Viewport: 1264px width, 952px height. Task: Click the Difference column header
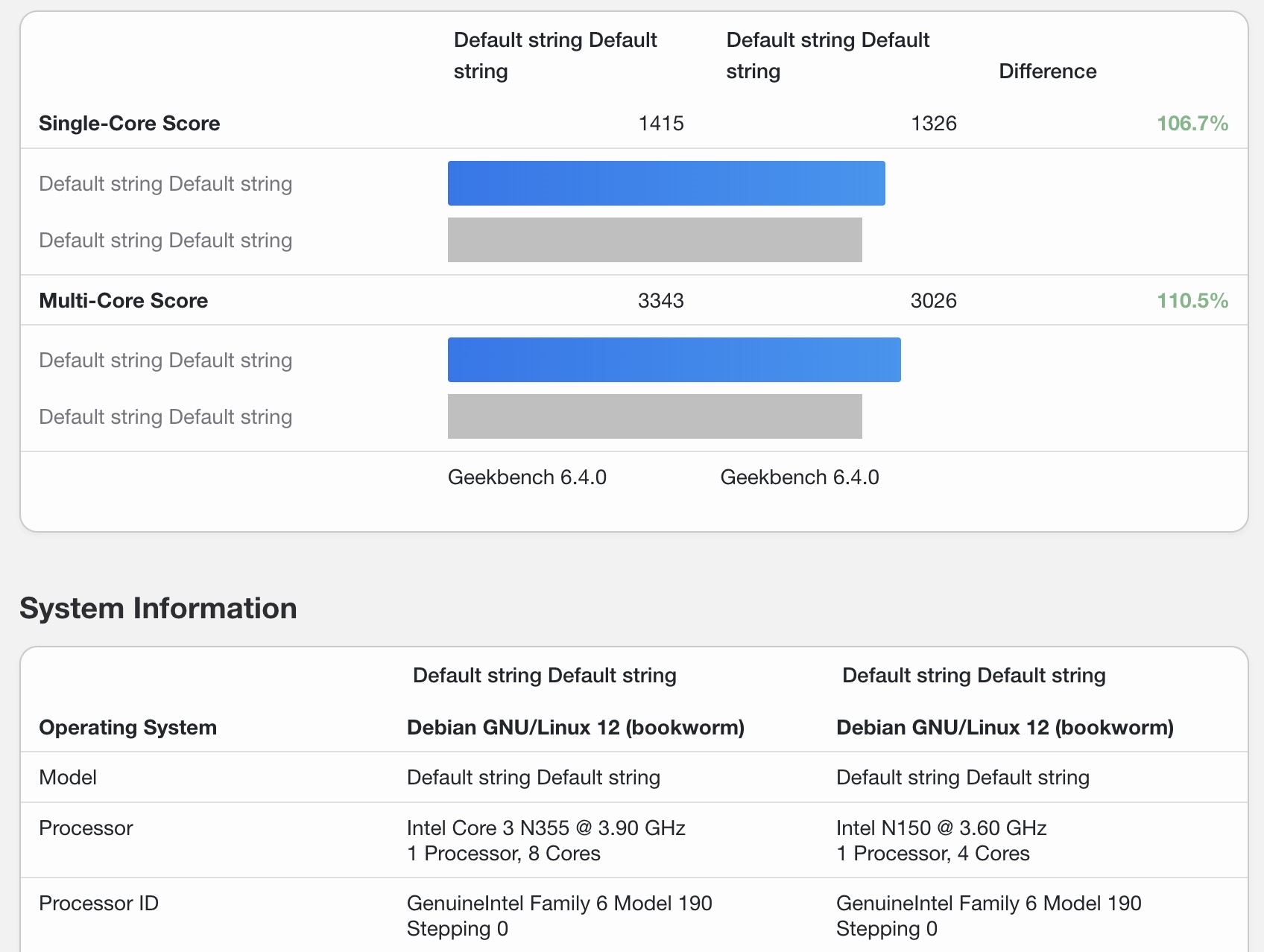coord(1047,72)
